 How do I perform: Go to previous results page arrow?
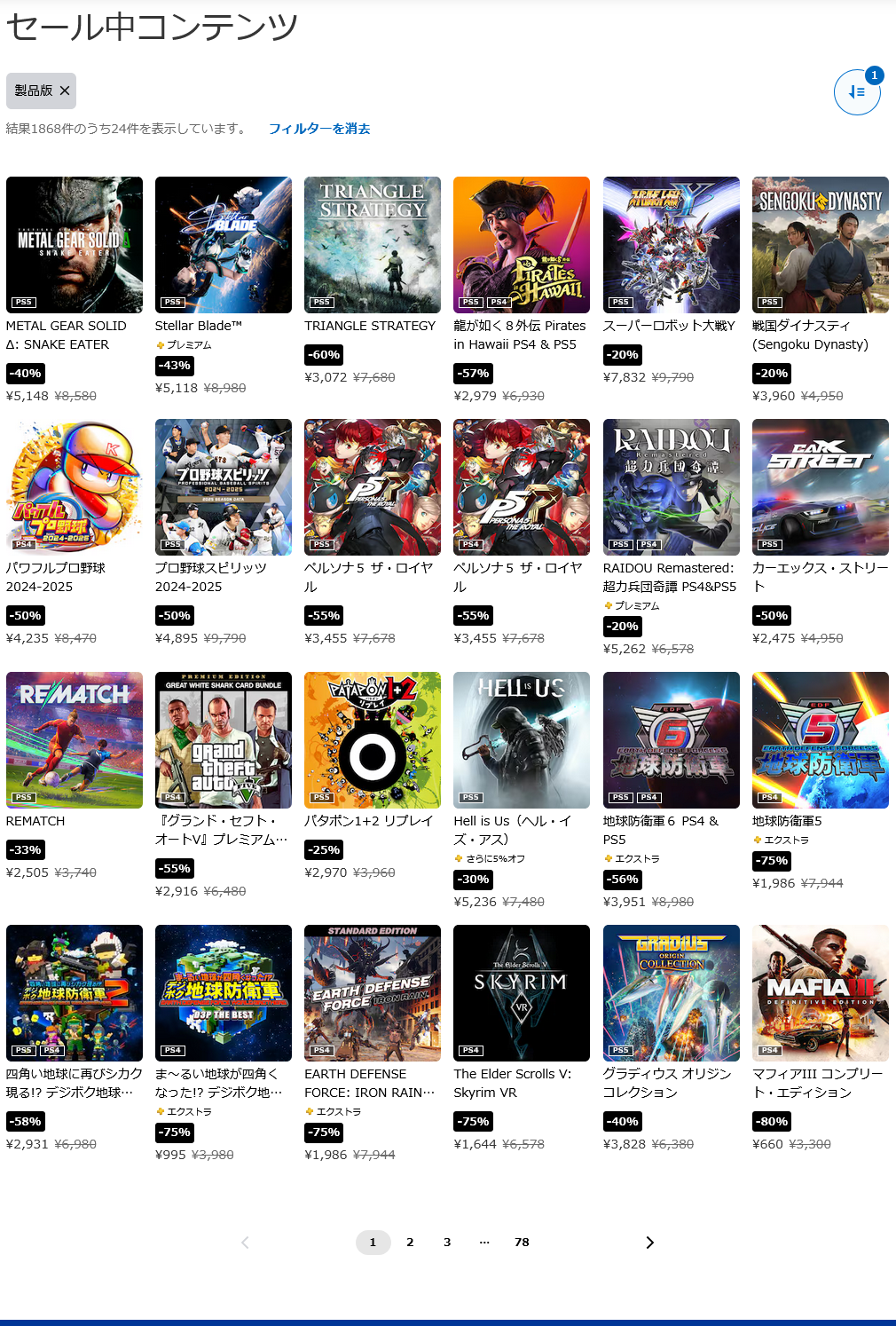click(x=246, y=1243)
